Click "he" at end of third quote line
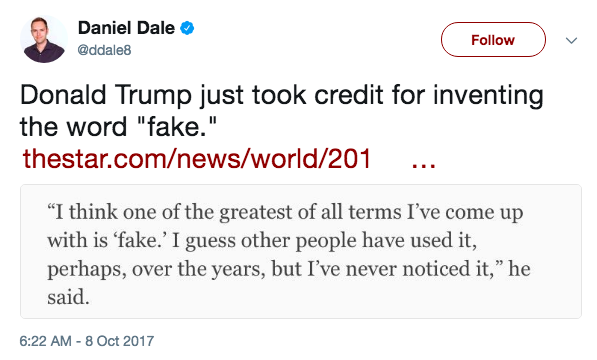 tap(520, 269)
